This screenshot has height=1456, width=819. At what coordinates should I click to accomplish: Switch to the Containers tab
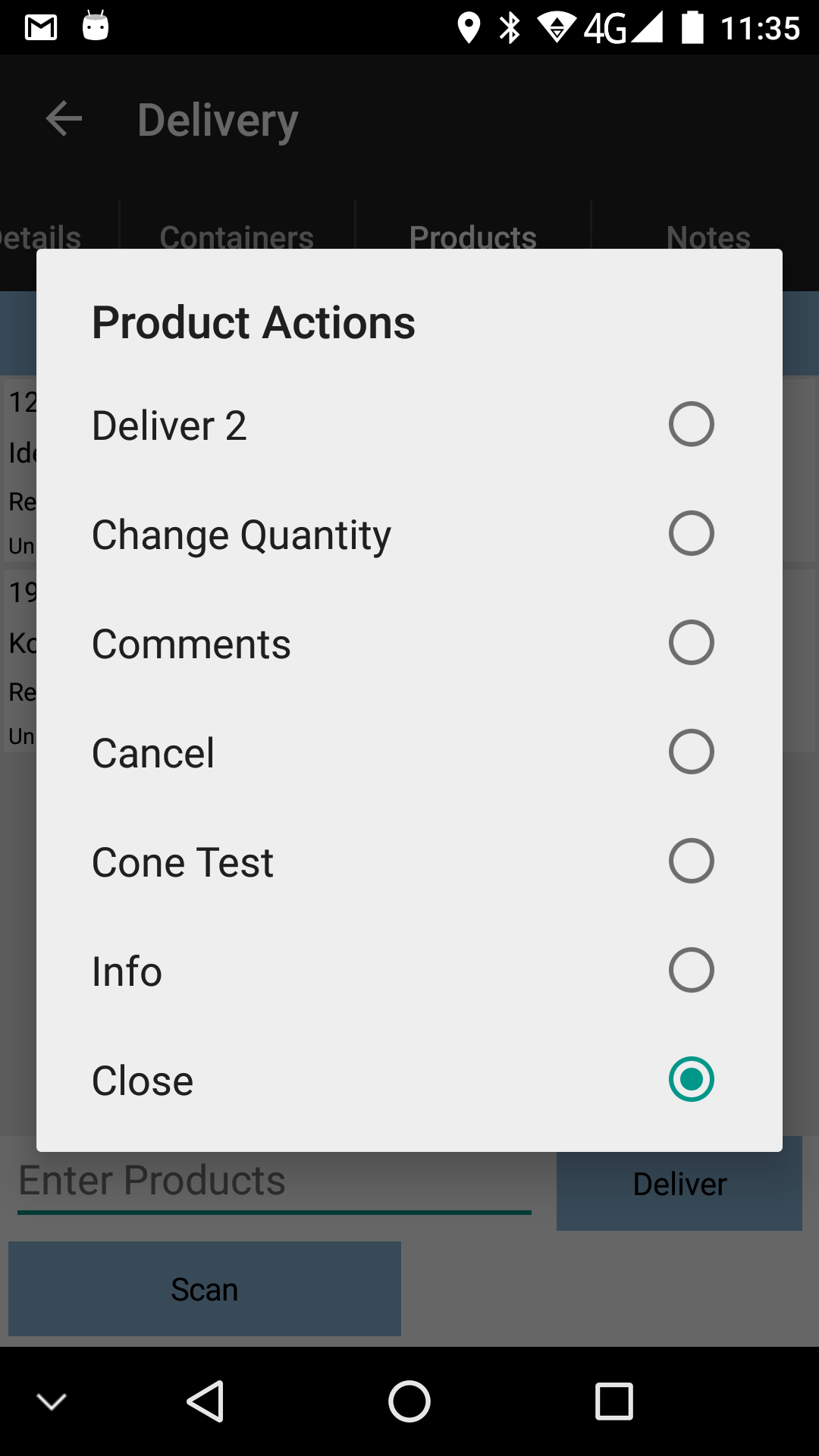237,237
